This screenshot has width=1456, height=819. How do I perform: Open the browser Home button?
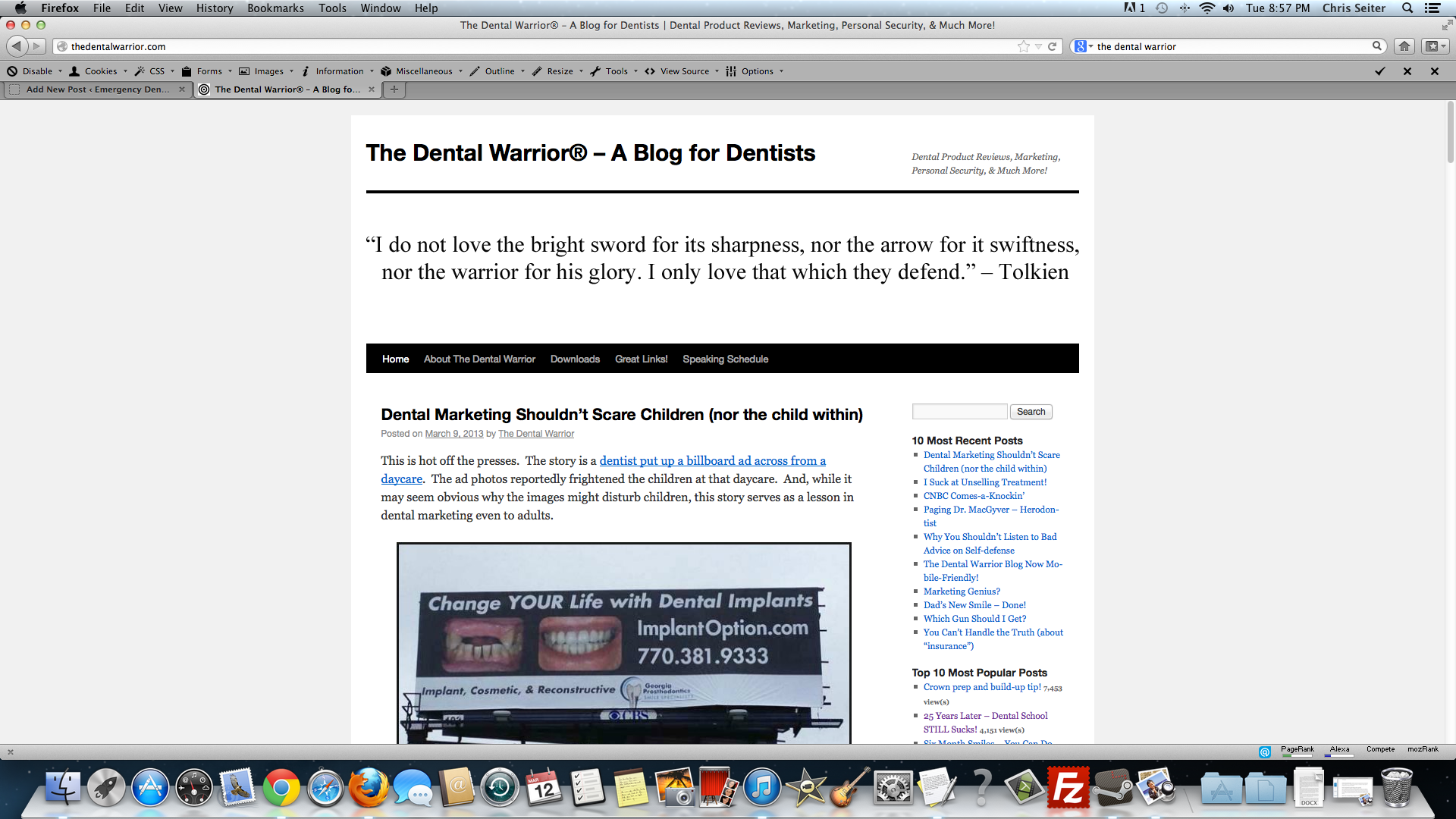point(1404,46)
